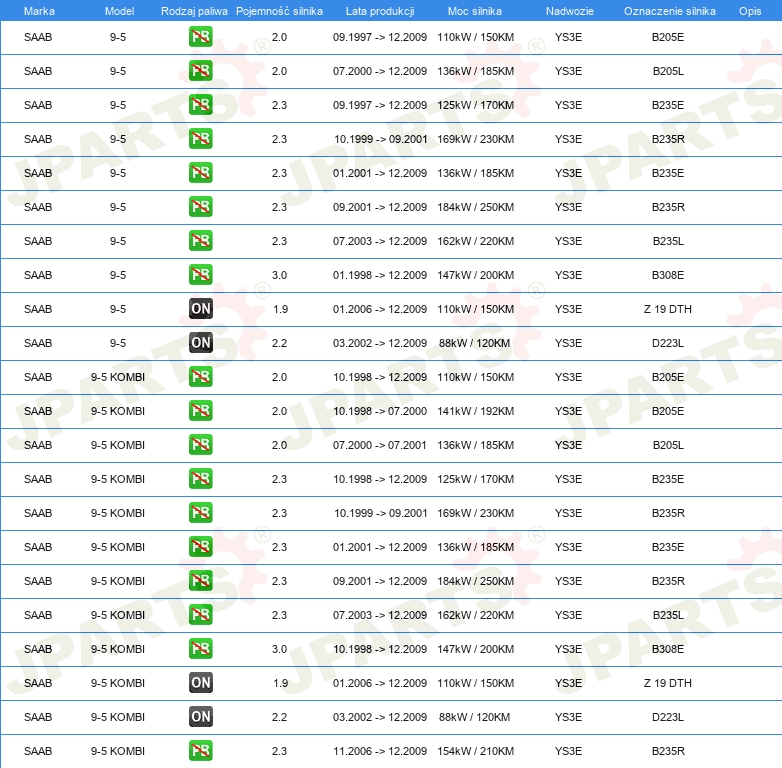The height and width of the screenshot is (768, 782).
Task: Click the Rodzaj paliwa column header
Action: 194,11
